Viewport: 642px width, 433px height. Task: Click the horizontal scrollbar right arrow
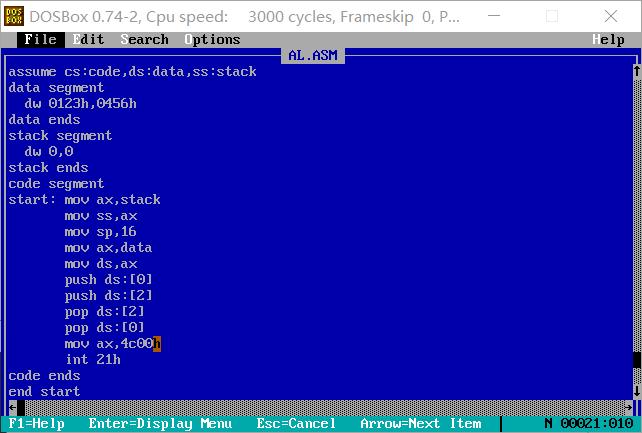(629, 407)
